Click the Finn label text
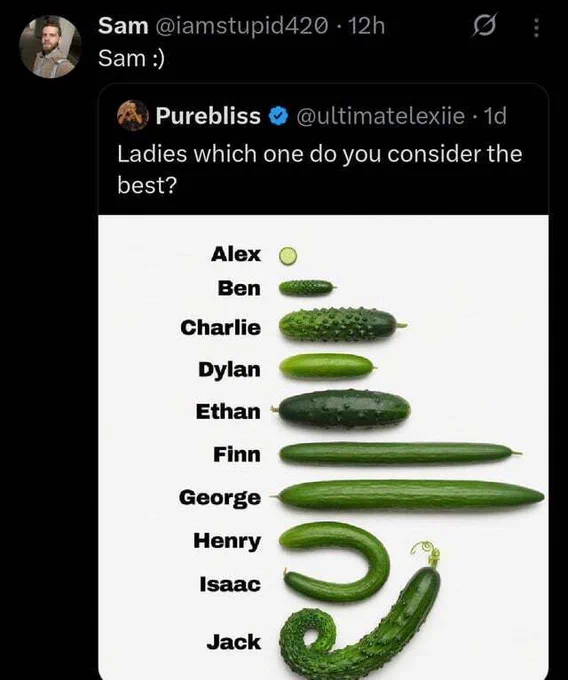Viewport: 568px width, 680px height. (237, 454)
